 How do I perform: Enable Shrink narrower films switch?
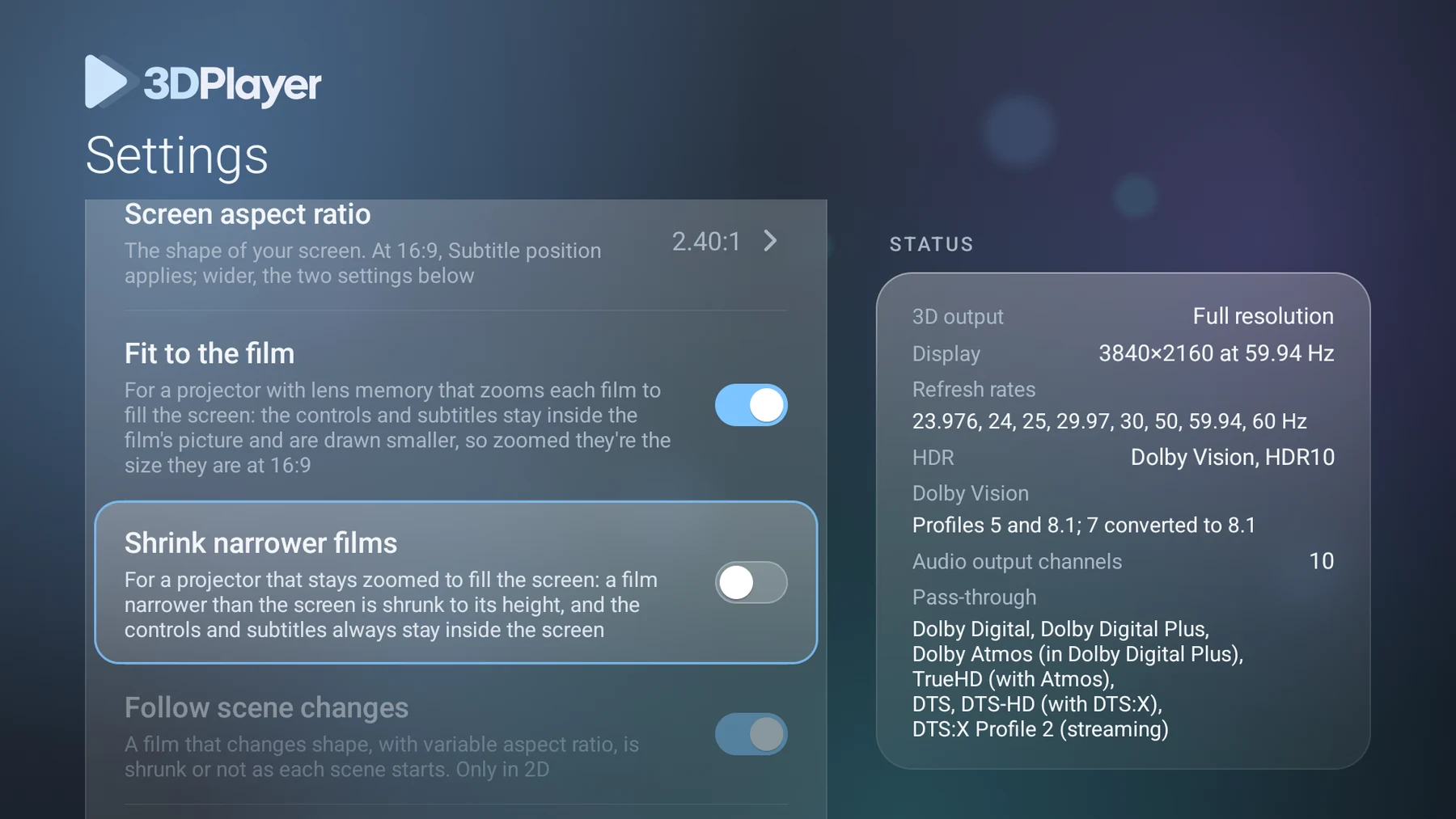coord(751,582)
